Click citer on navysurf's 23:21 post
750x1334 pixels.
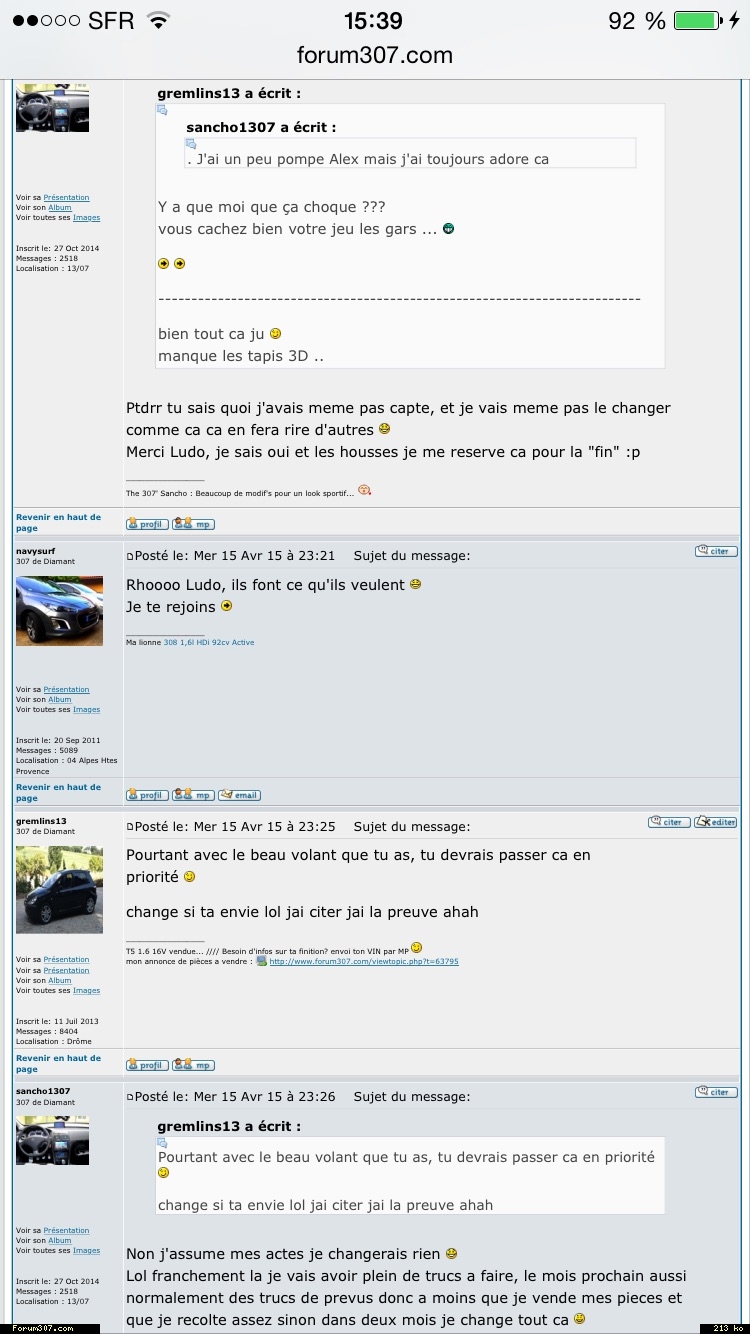(716, 551)
